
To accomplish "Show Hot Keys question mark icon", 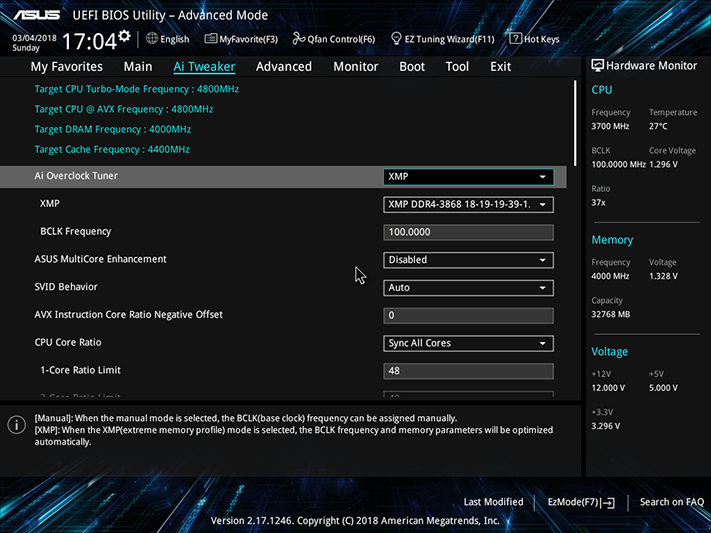I will tap(515, 39).
